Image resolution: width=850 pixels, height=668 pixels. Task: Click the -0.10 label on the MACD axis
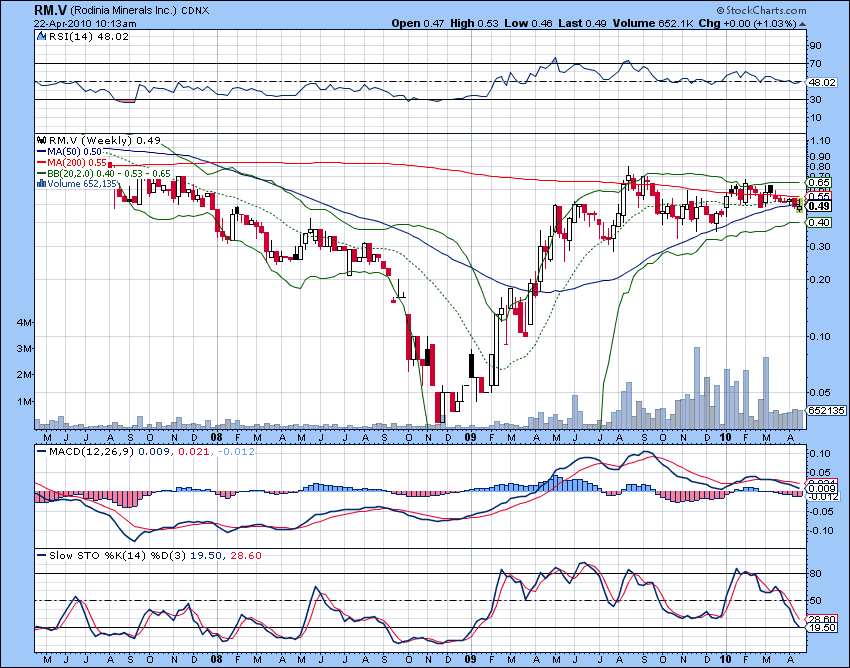pos(820,530)
